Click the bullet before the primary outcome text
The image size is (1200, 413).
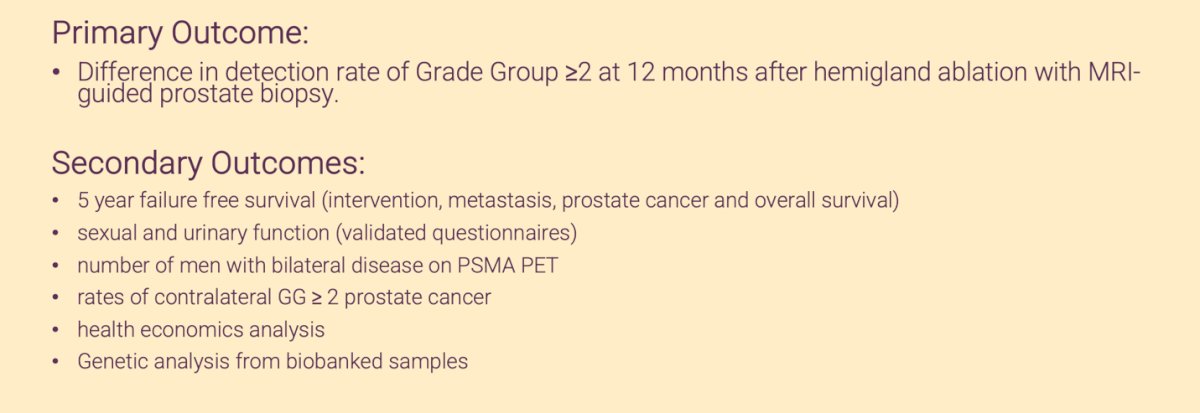click(x=57, y=75)
